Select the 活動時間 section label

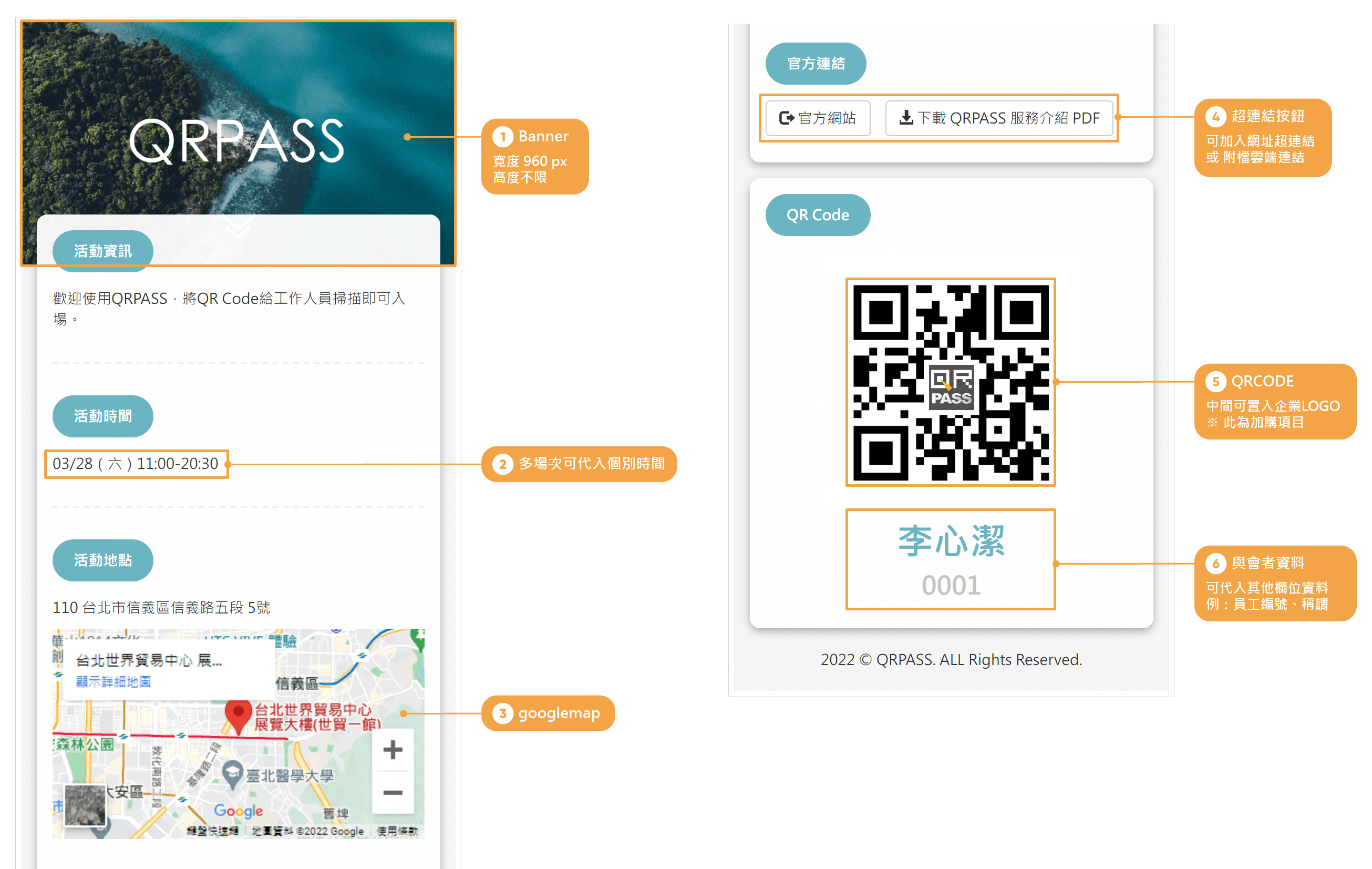pyautogui.click(x=102, y=416)
